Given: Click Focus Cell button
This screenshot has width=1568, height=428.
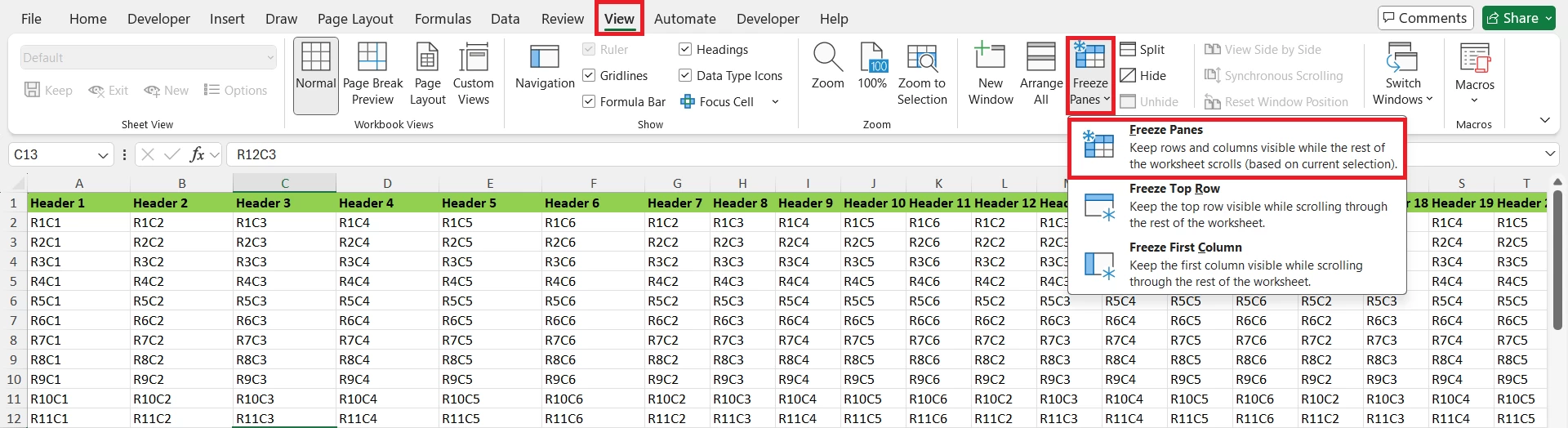Looking at the screenshot, I should click(717, 102).
